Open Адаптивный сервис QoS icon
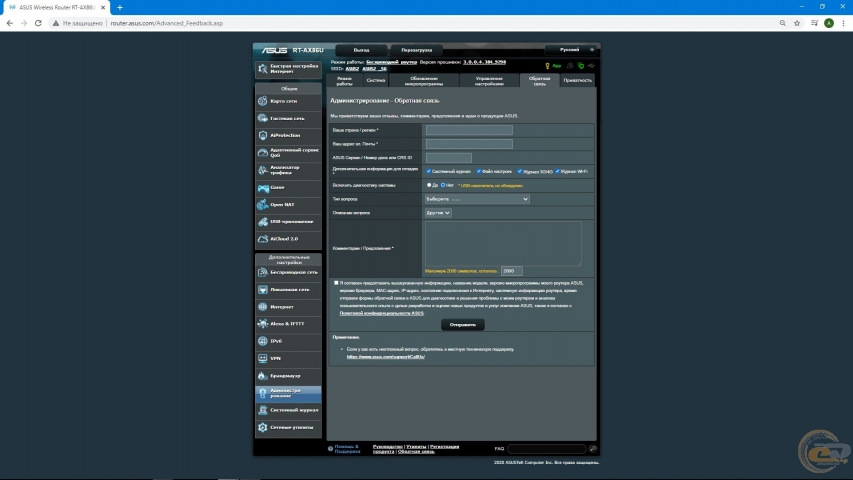Image resolution: width=853 pixels, height=480 pixels. pos(263,152)
